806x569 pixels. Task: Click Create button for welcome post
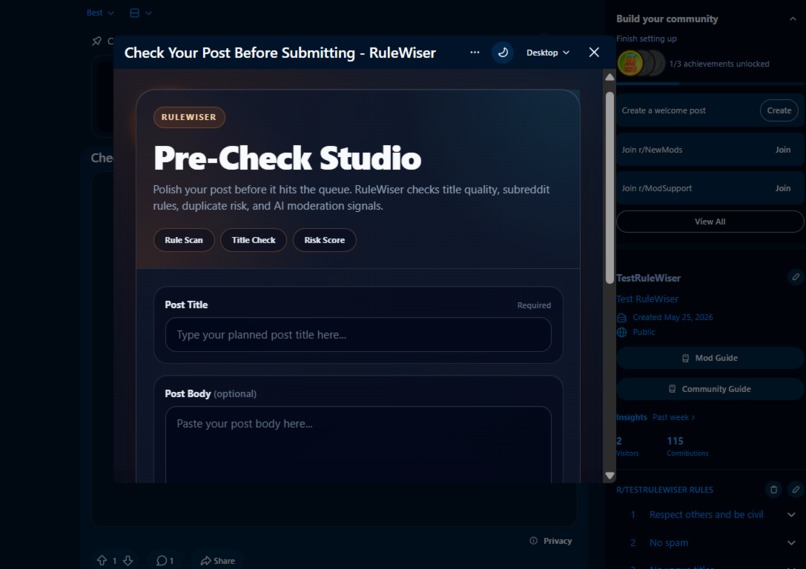pos(779,111)
